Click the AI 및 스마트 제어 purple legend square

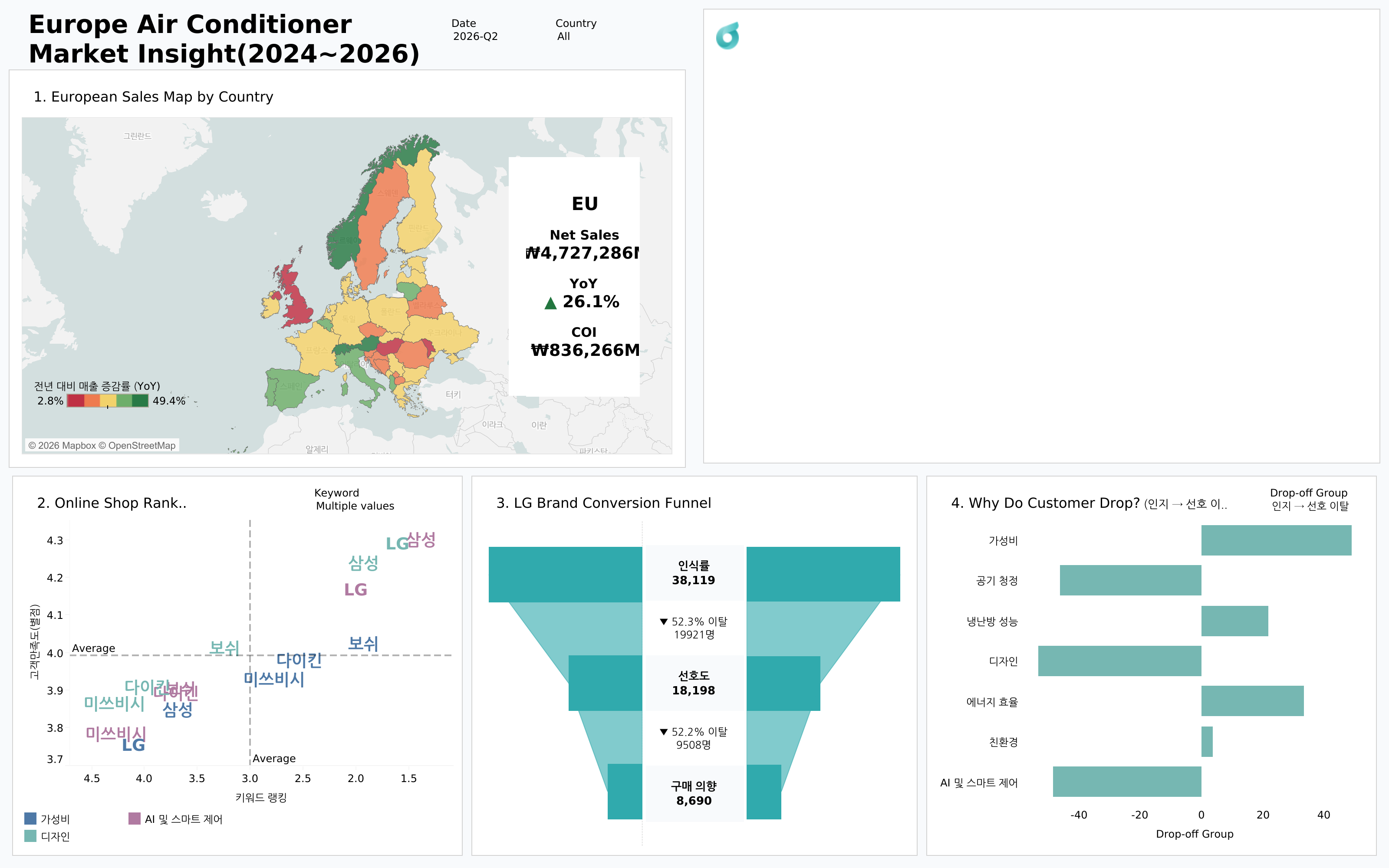click(134, 818)
